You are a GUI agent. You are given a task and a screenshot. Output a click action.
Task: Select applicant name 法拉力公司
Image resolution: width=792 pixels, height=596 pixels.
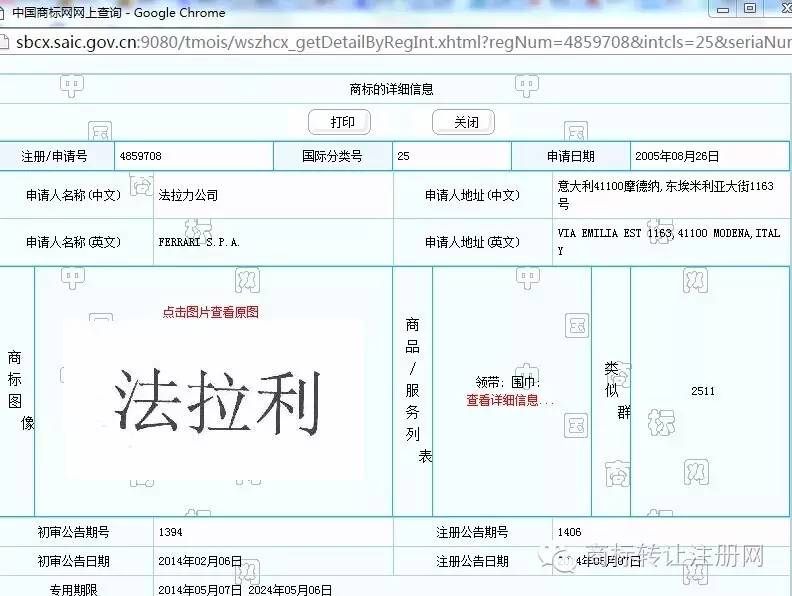pos(188,195)
